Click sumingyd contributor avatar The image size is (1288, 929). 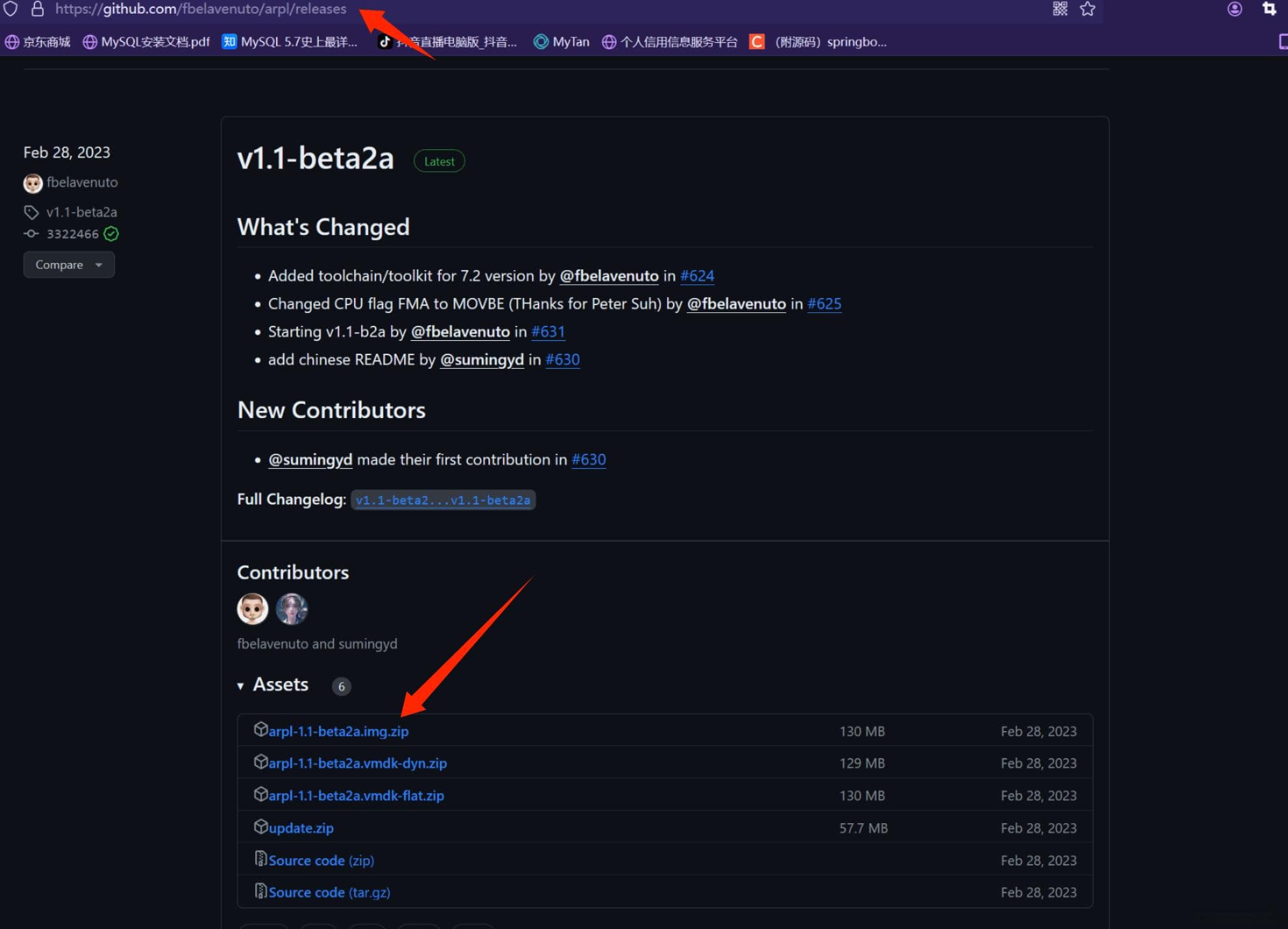[292, 609]
